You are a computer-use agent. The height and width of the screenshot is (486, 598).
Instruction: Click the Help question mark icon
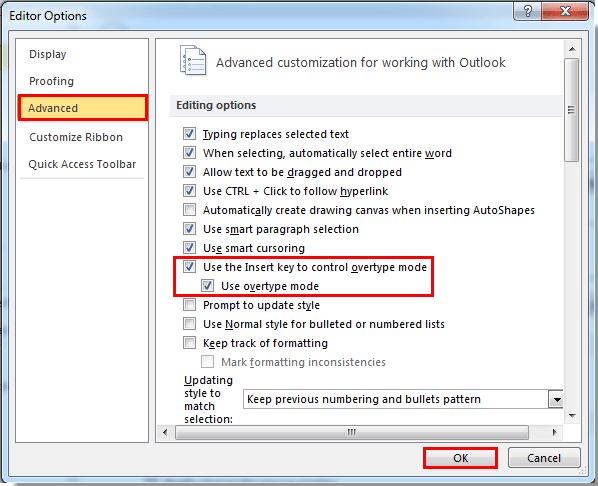click(527, 11)
